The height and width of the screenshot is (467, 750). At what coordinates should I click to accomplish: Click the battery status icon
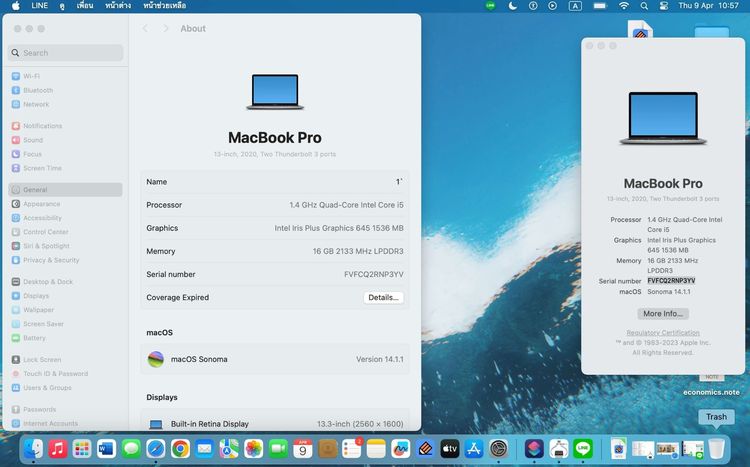(x=600, y=6)
